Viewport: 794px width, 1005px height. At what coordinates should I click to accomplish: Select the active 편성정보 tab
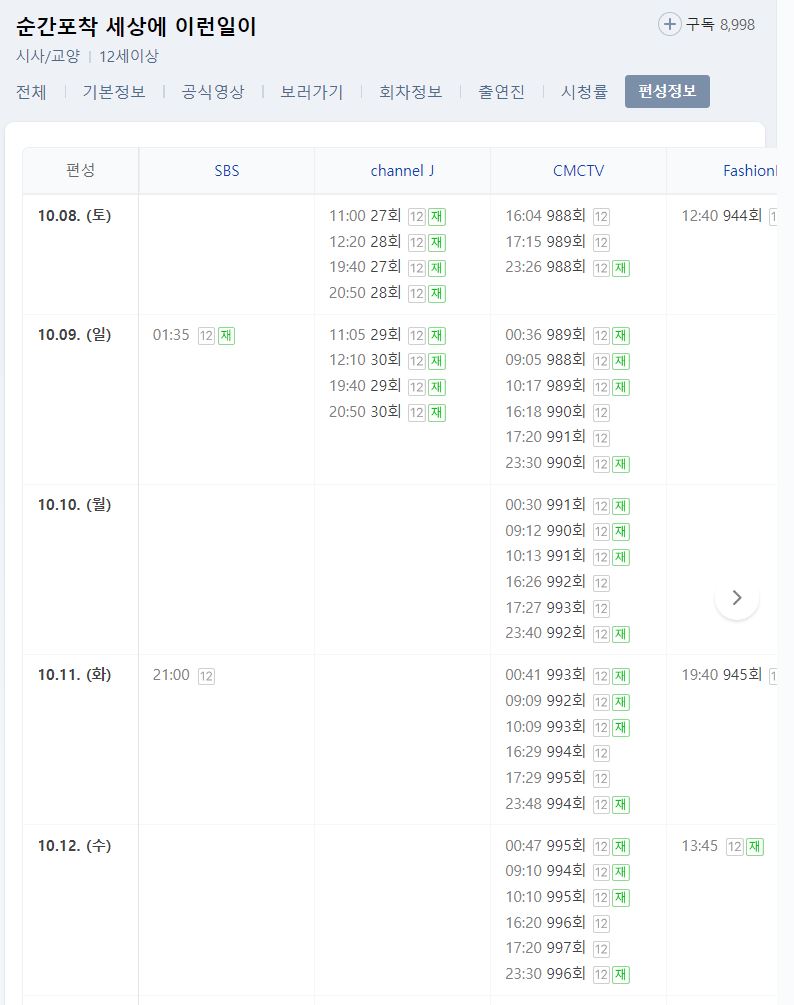(x=667, y=91)
